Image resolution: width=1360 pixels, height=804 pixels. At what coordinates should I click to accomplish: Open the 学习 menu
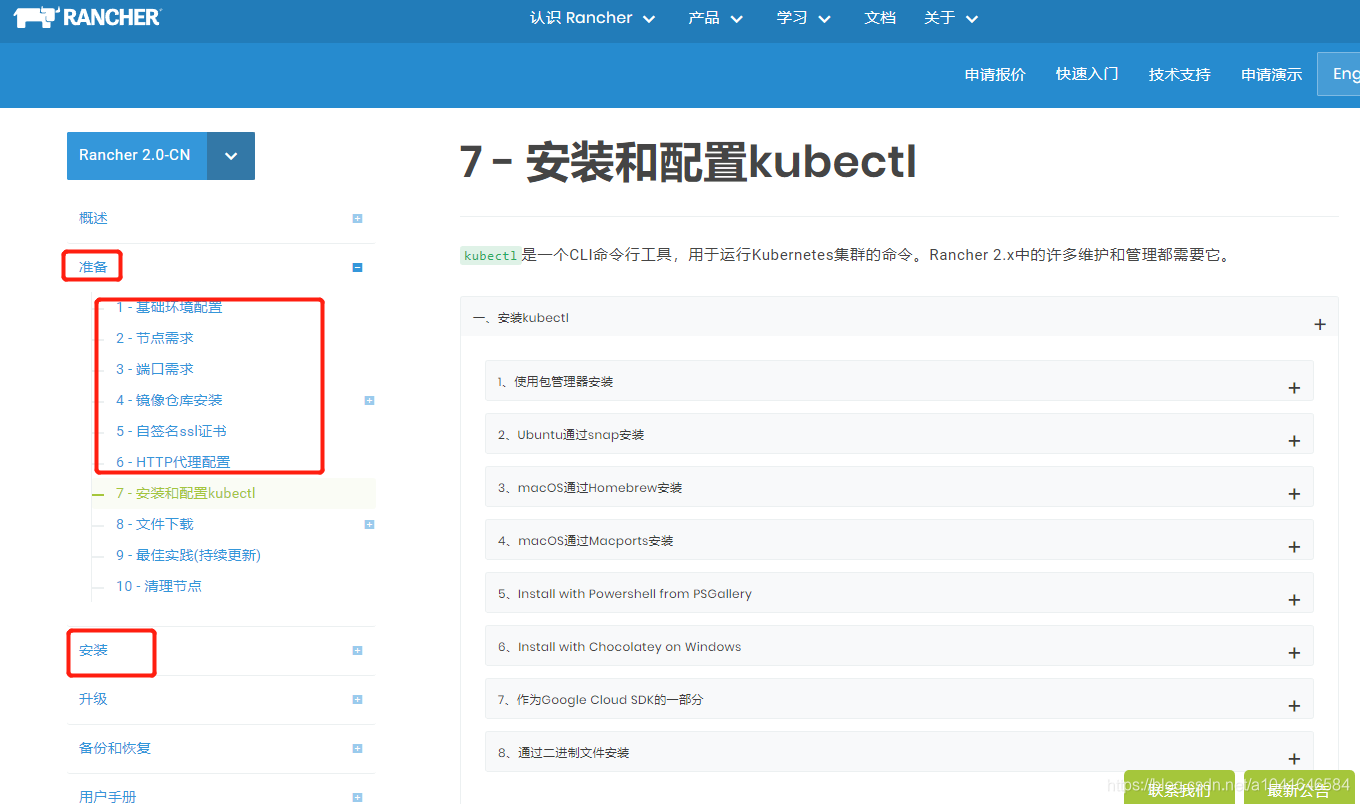pyautogui.click(x=804, y=18)
